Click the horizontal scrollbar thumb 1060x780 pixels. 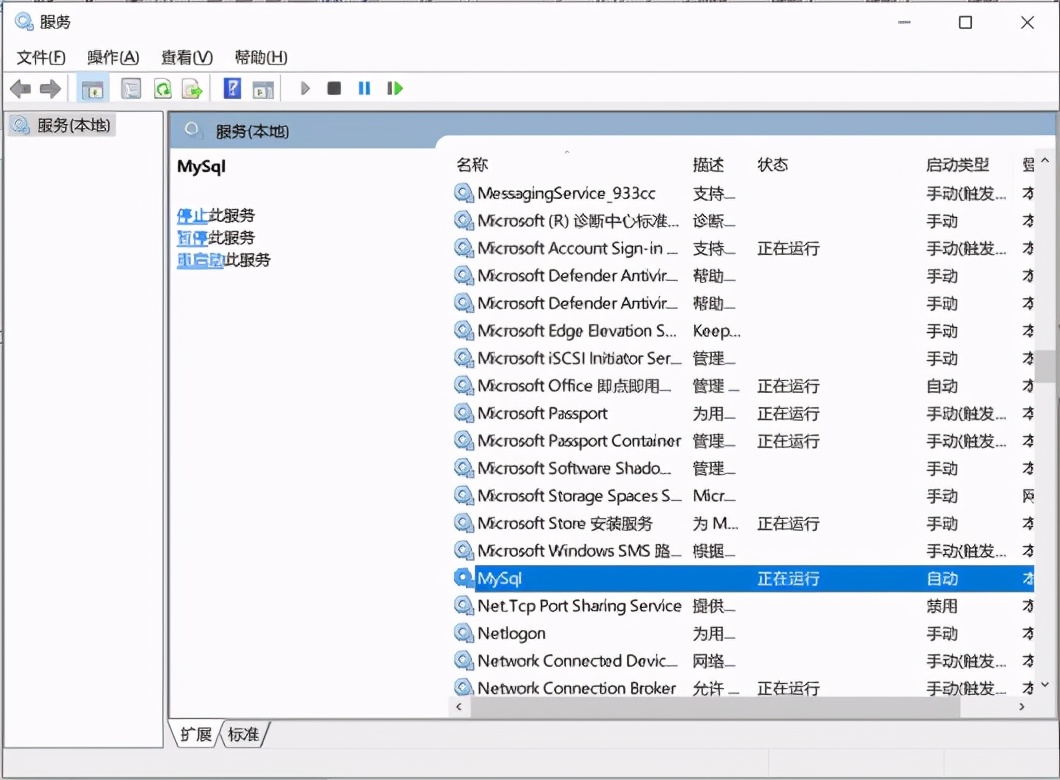715,707
